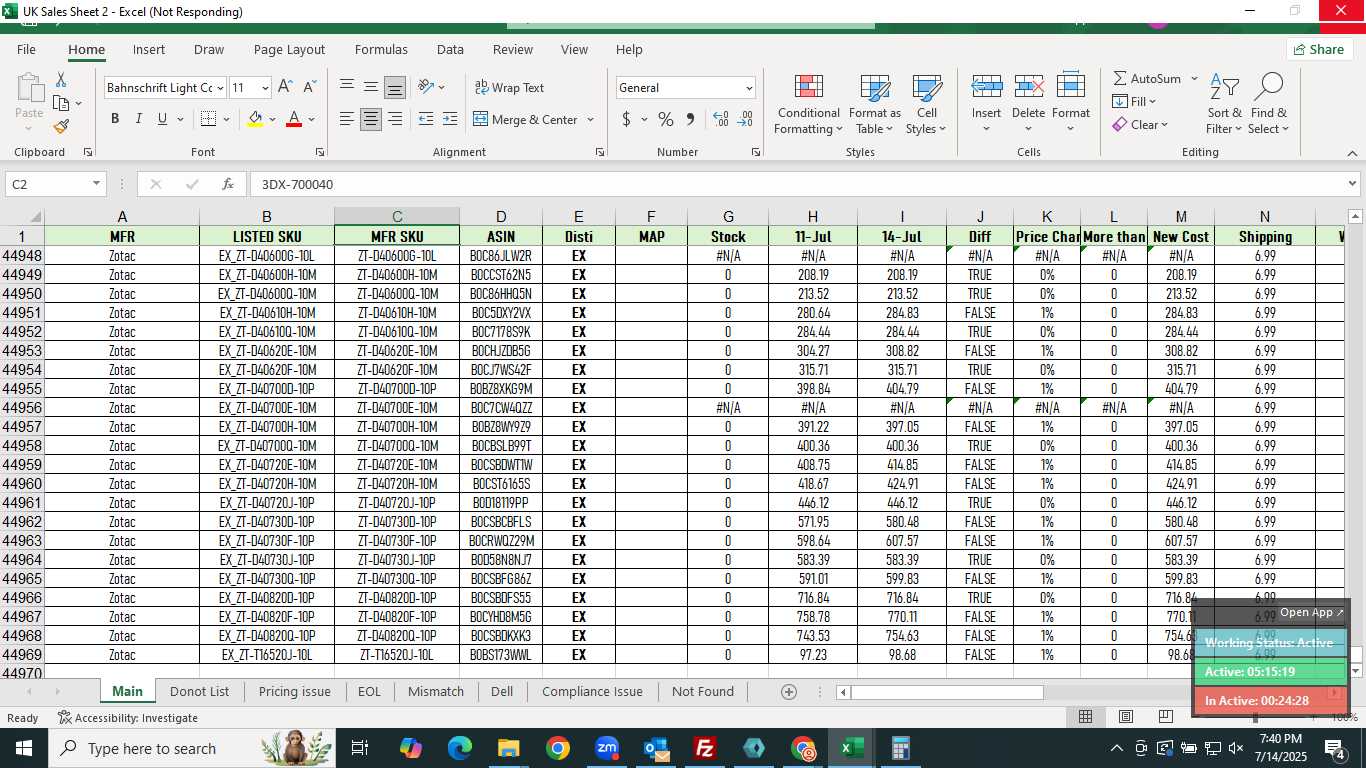Click the formula bar containing 3DX-700040
This screenshot has height=768, width=1366.
pos(798,184)
